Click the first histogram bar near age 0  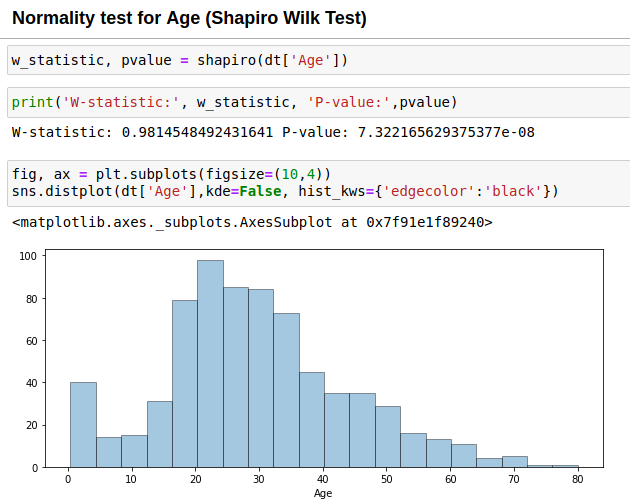coord(84,425)
